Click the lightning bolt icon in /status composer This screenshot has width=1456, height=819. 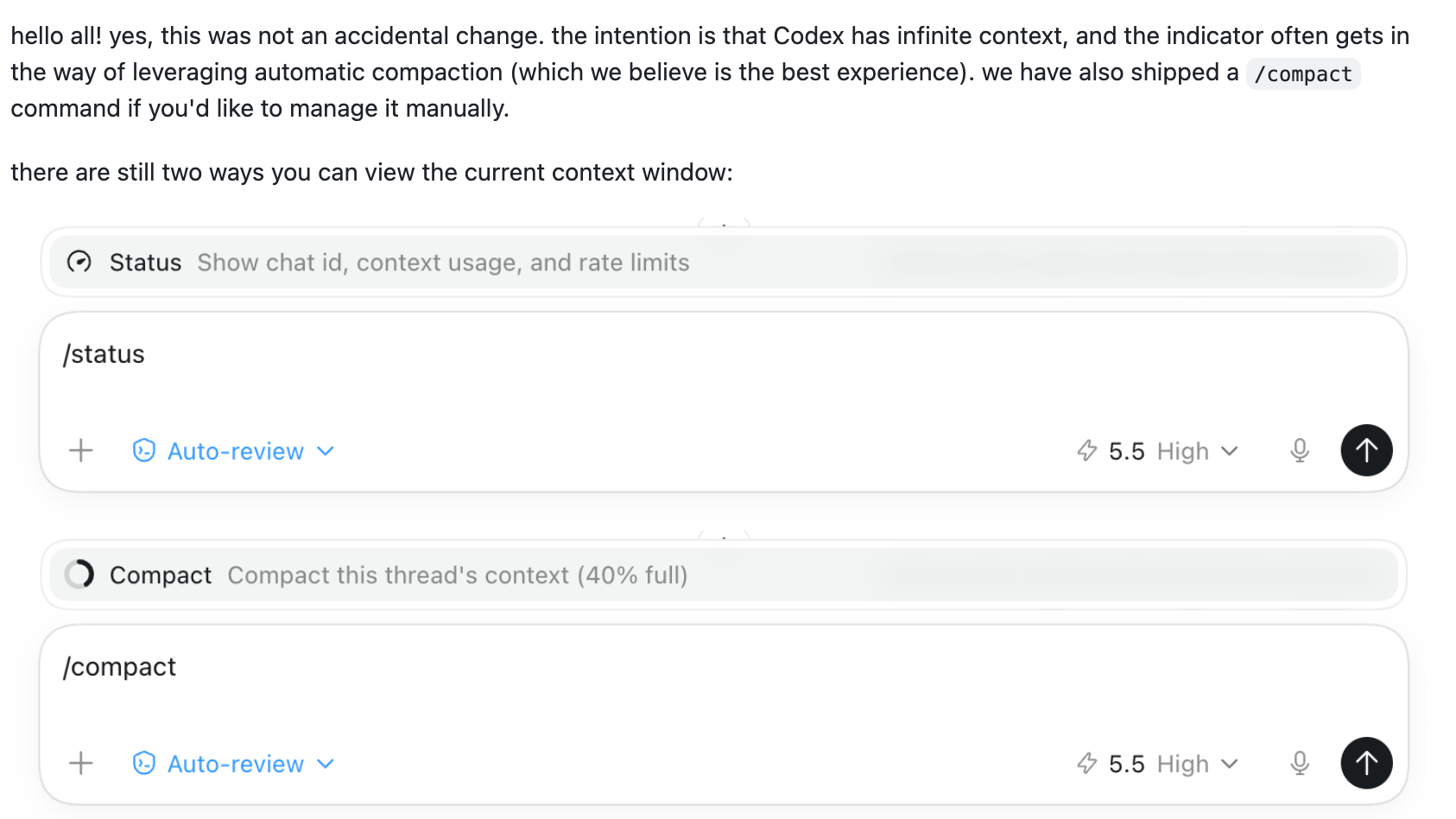(1086, 450)
